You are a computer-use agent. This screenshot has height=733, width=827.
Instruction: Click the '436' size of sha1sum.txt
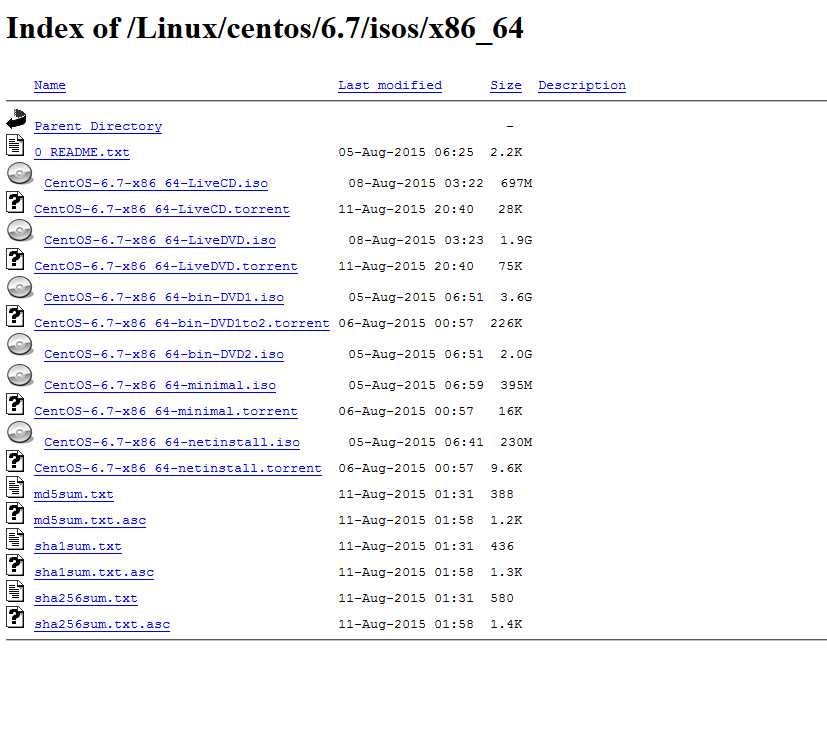[x=502, y=546]
